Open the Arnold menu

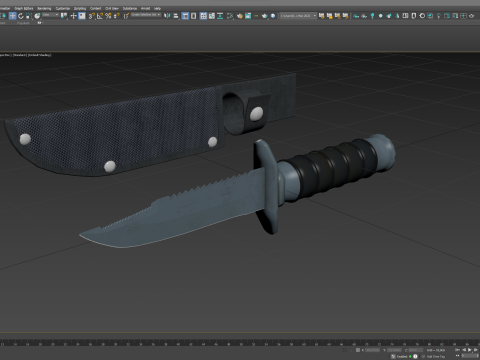click(145, 8)
